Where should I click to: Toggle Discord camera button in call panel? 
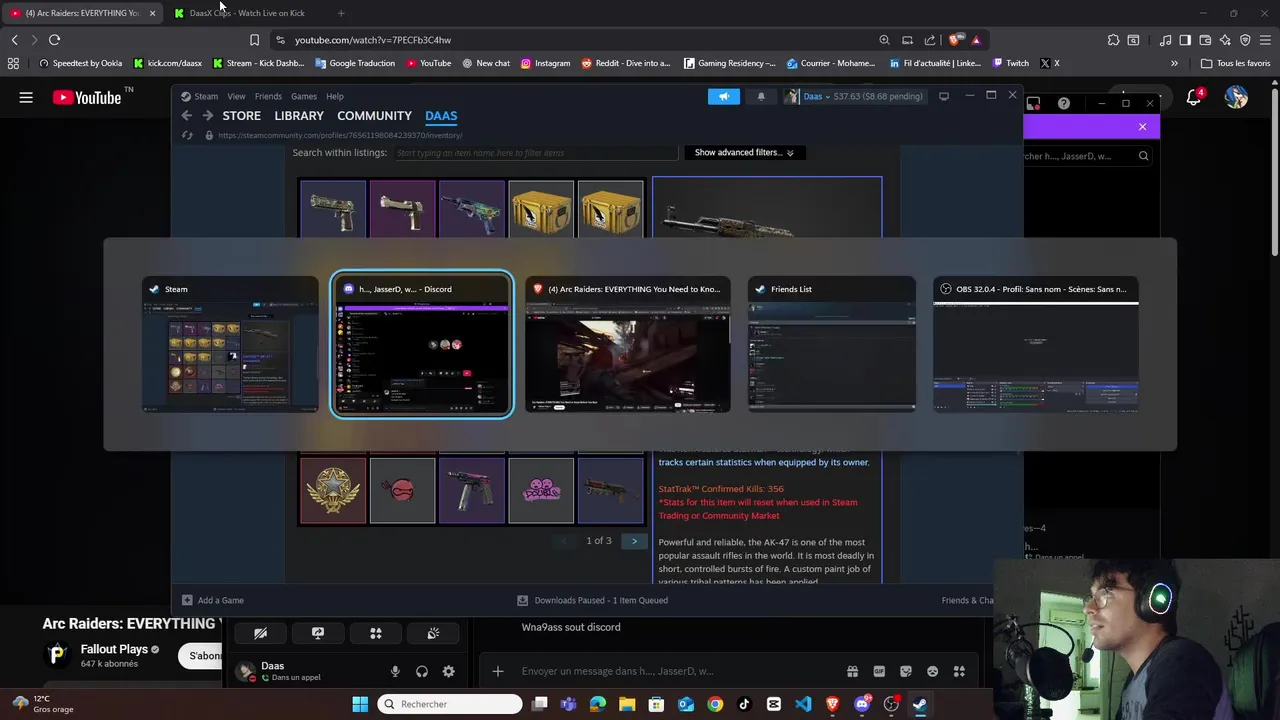coord(260,633)
